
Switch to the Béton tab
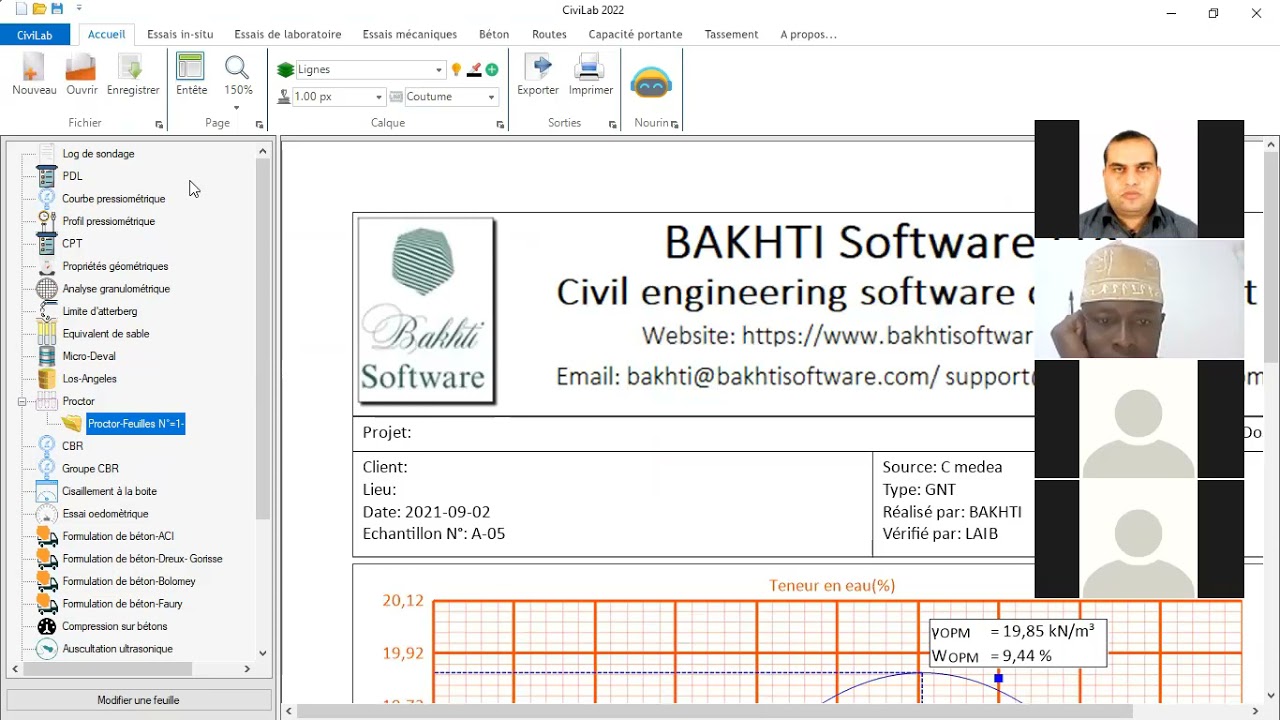click(x=494, y=34)
